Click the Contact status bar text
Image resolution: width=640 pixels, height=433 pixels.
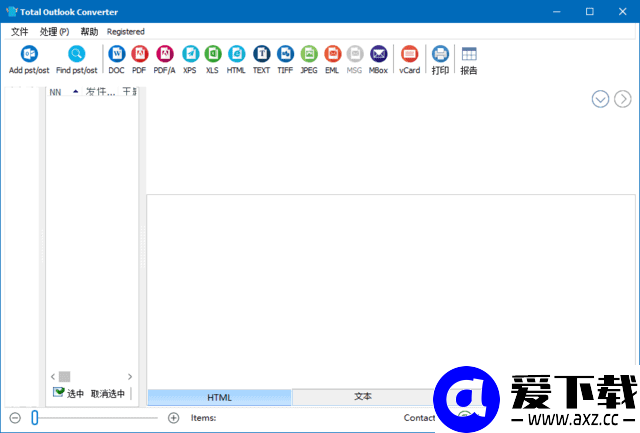pyautogui.click(x=419, y=418)
